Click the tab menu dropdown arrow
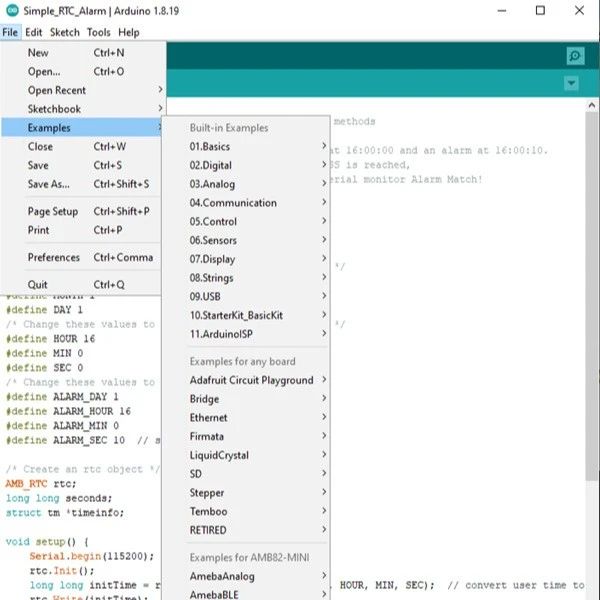 click(571, 83)
